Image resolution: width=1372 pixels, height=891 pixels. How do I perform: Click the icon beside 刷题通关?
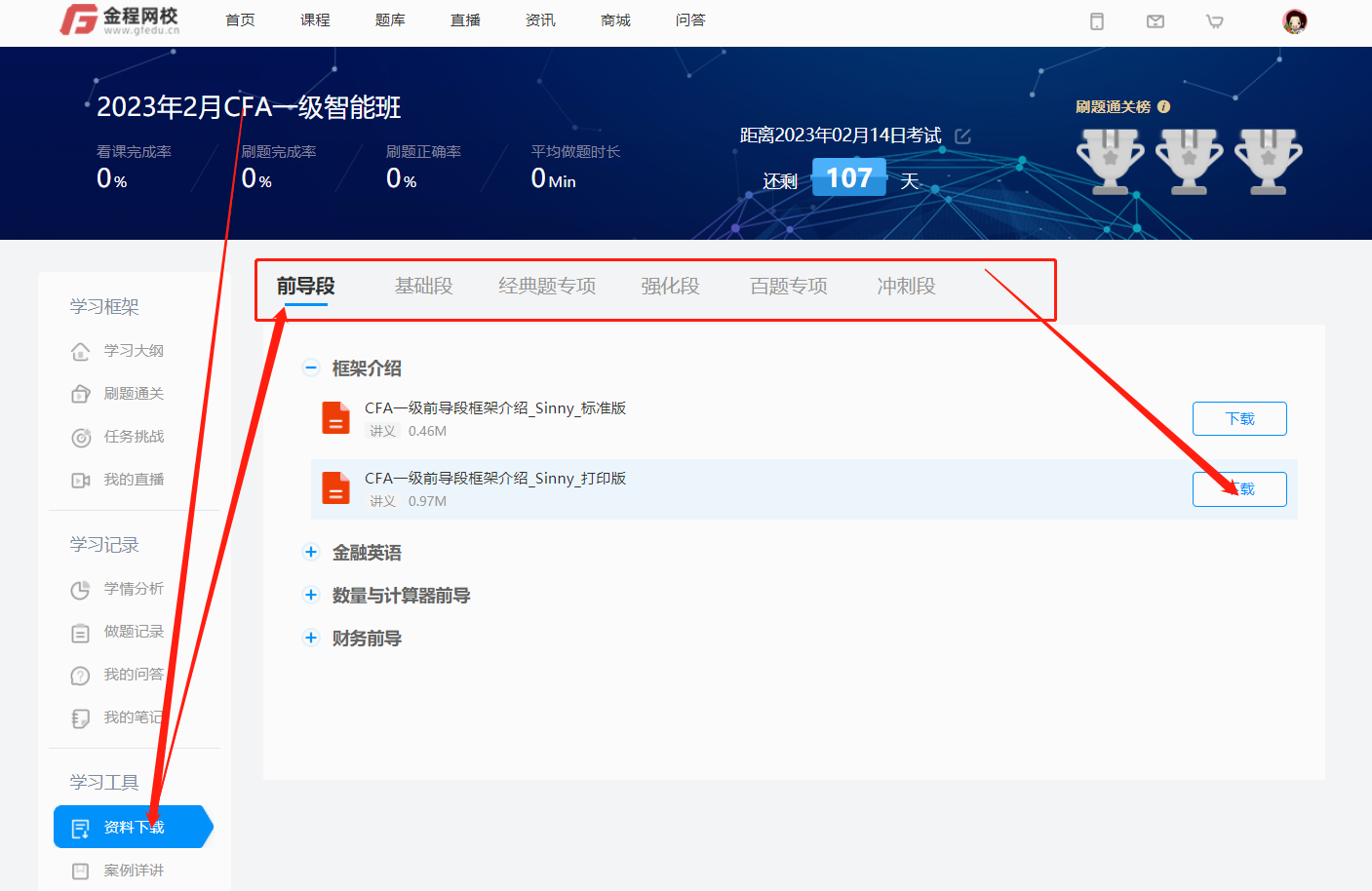point(81,394)
